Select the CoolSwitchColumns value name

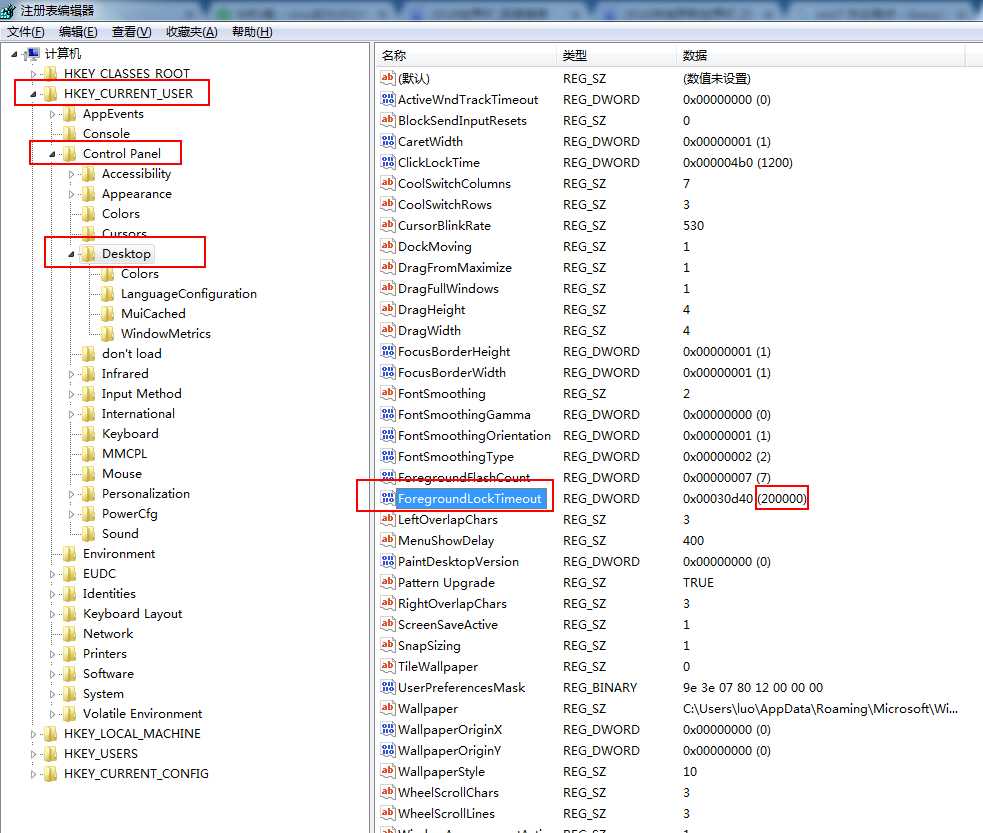tap(455, 184)
